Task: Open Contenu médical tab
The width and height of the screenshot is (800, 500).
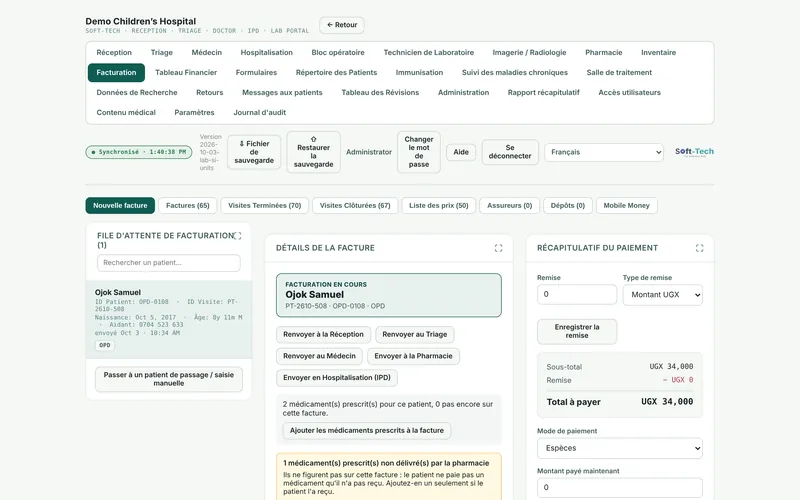Action: (126, 112)
